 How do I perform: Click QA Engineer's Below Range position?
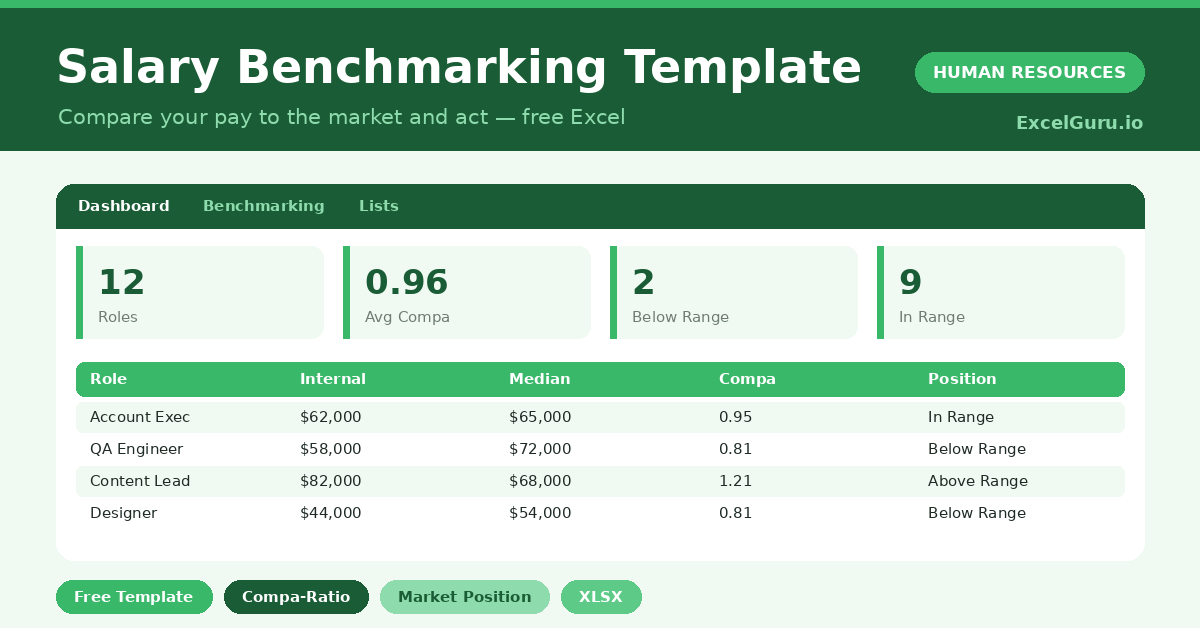(977, 449)
